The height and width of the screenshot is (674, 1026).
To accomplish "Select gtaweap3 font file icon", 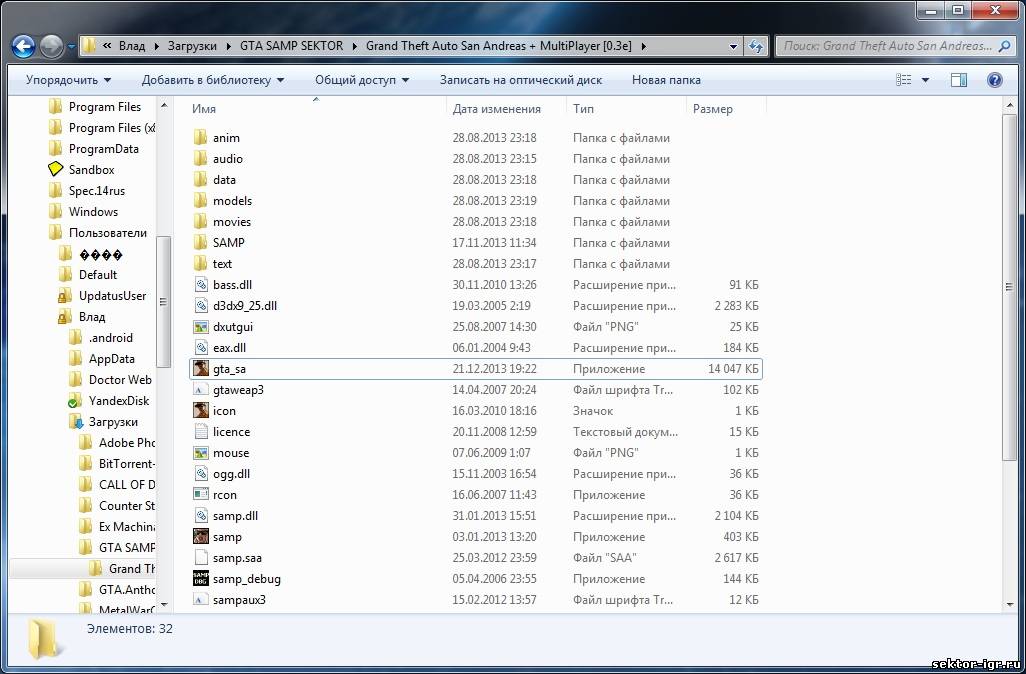I will [x=201, y=389].
